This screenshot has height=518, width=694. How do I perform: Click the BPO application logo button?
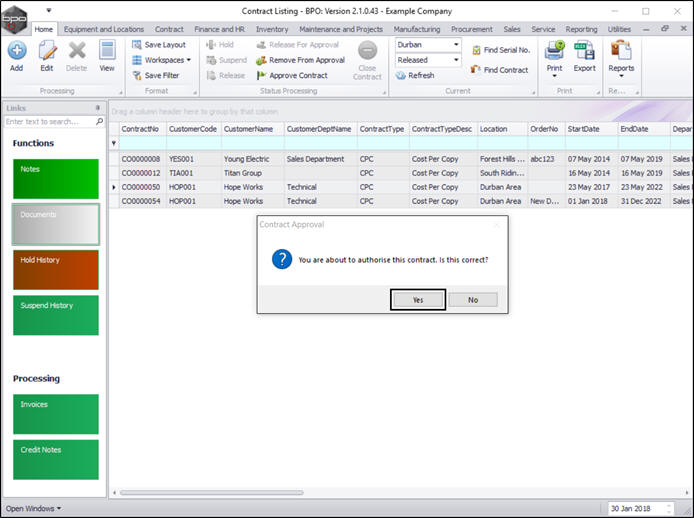[14, 19]
